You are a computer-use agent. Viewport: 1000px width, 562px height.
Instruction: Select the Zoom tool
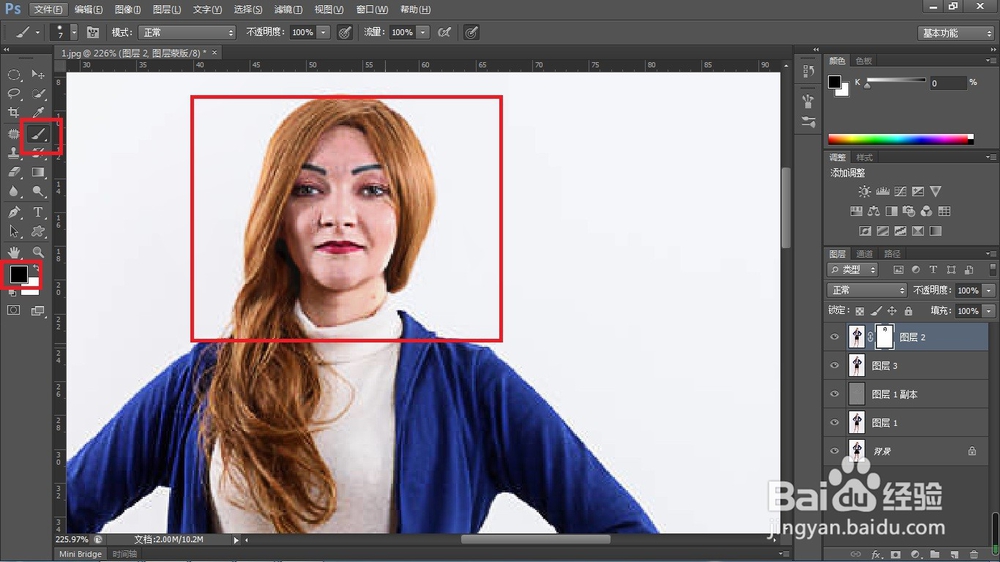coord(38,252)
